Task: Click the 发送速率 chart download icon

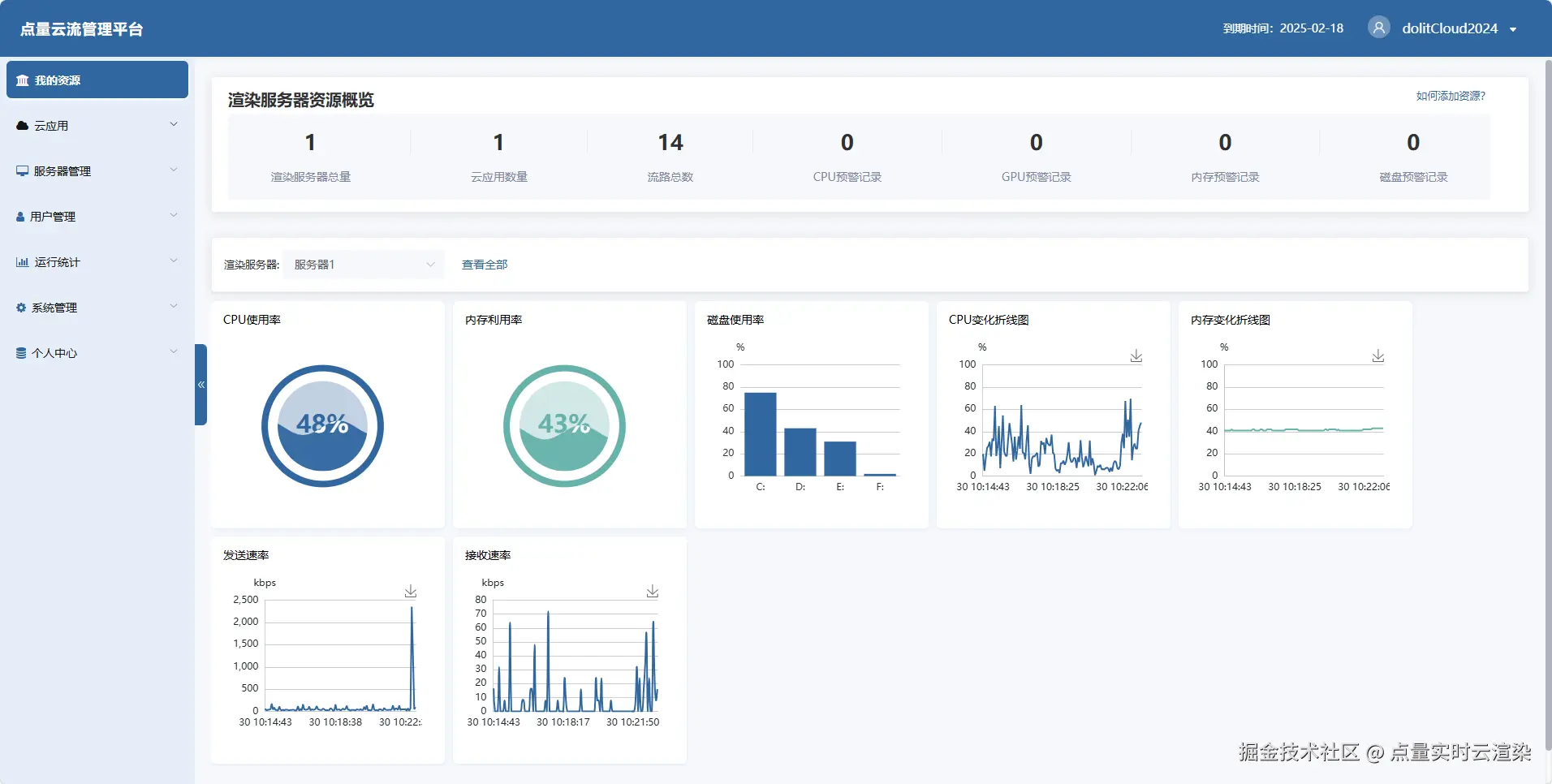Action: pyautogui.click(x=411, y=592)
